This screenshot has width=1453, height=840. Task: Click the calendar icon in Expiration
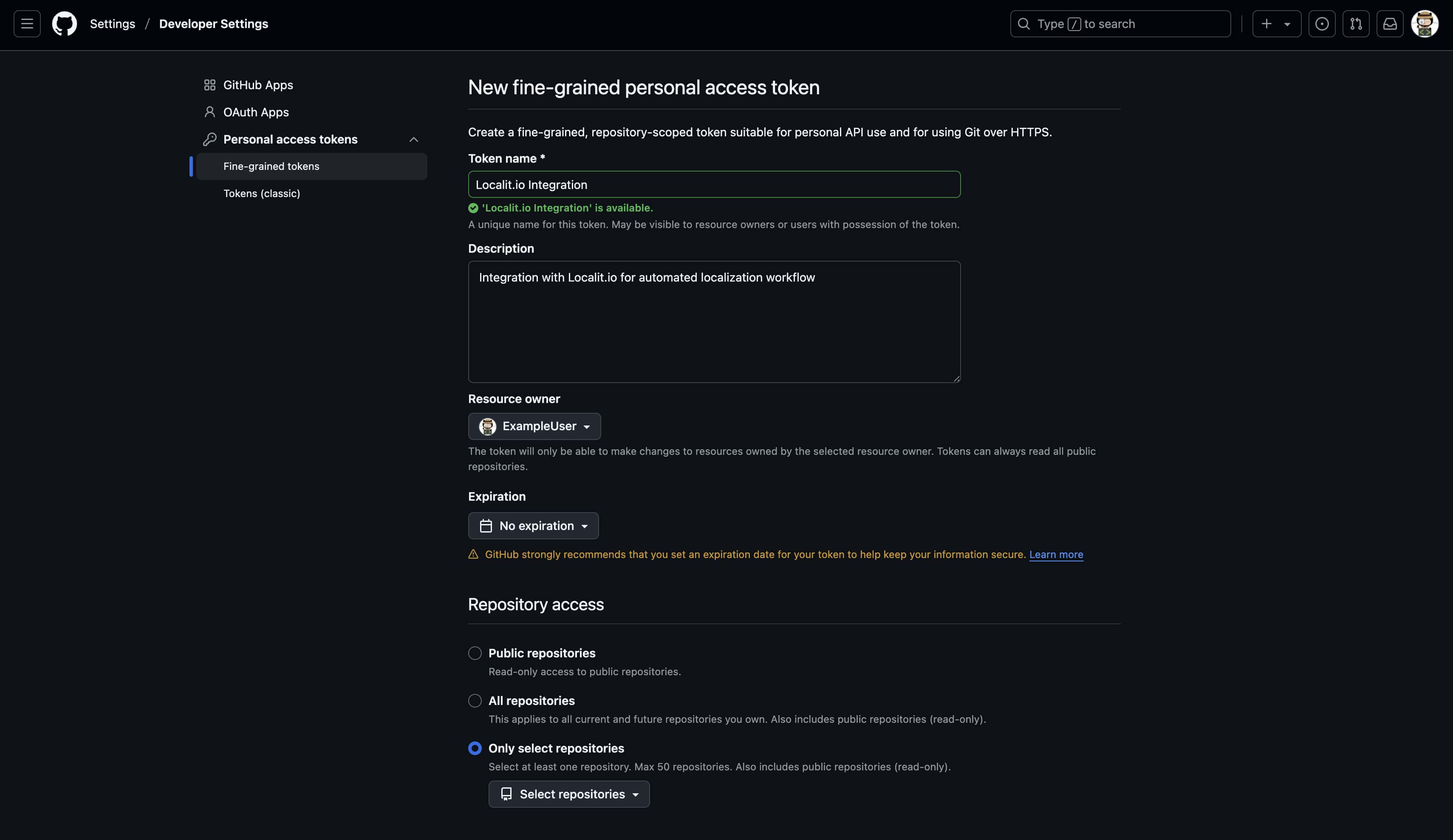click(x=486, y=526)
